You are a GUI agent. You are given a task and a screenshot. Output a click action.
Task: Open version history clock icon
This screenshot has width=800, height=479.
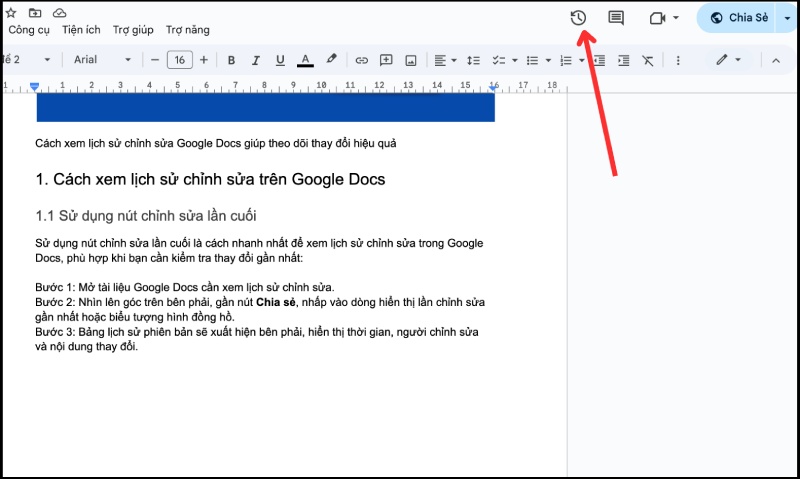coord(578,18)
